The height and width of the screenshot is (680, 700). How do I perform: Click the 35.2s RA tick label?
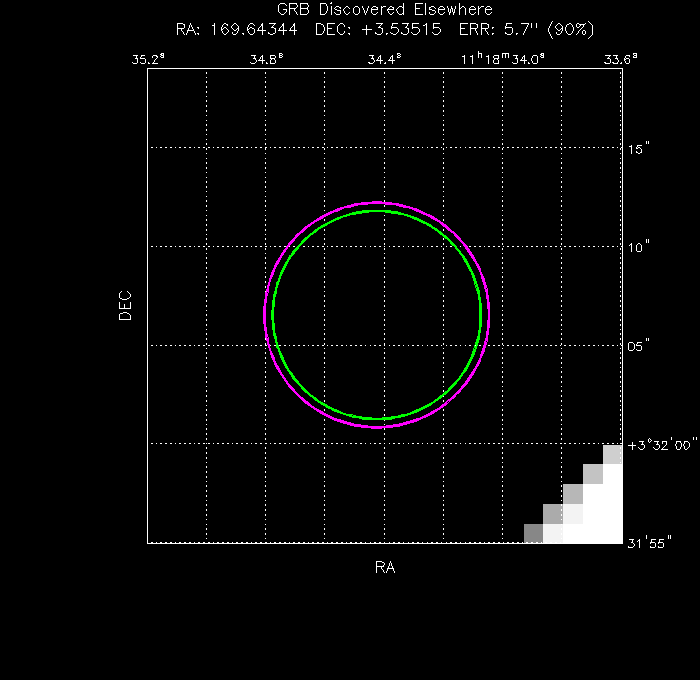[x=148, y=59]
